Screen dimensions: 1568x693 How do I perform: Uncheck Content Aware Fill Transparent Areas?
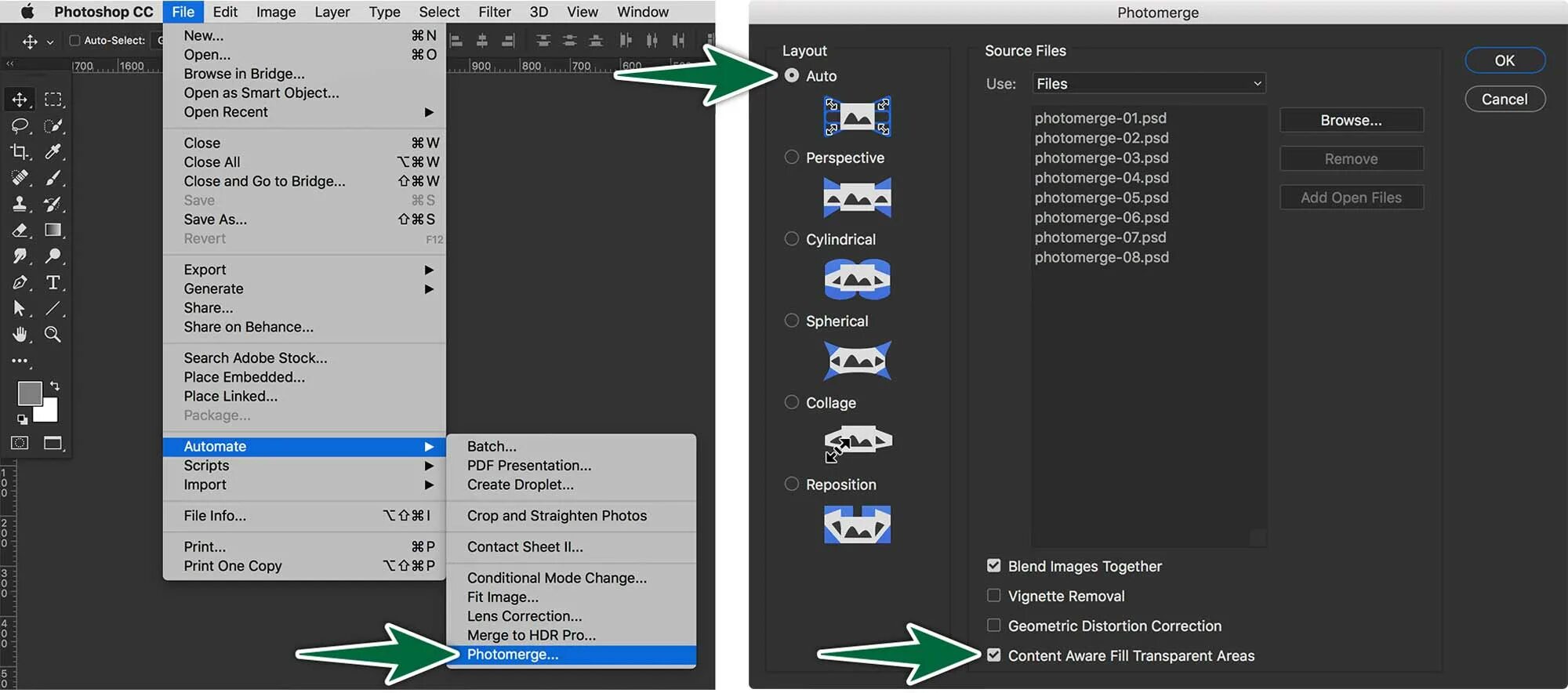click(994, 655)
